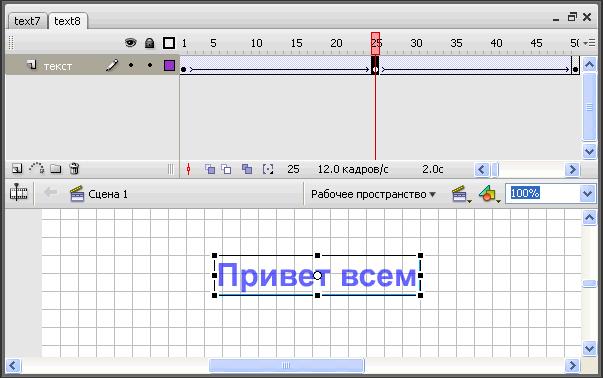Screen dimensions: 603x378
Task: Click the horizontal stage scrollbar thumb
Action: tap(287, 365)
